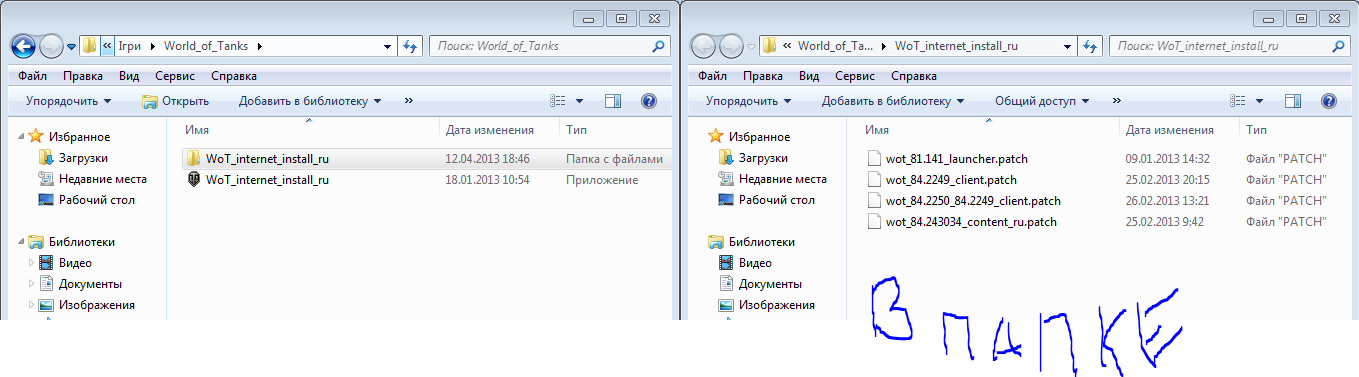The image size is (1359, 377).
Task: Show the preview pane in the left window
Action: point(614,101)
